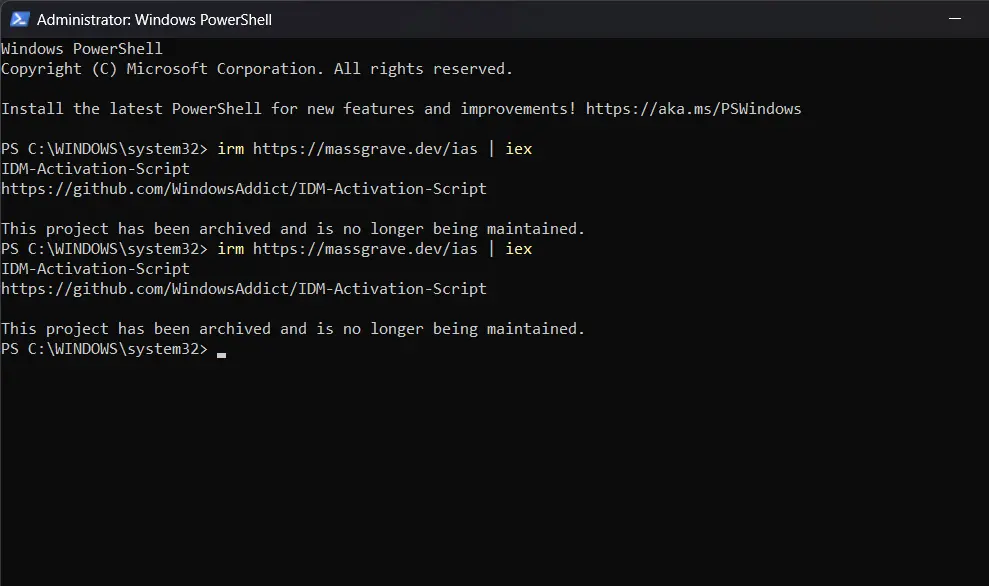Screen dimensions: 989x586
Task: Click the second 'iex' command word
Action: (518, 249)
